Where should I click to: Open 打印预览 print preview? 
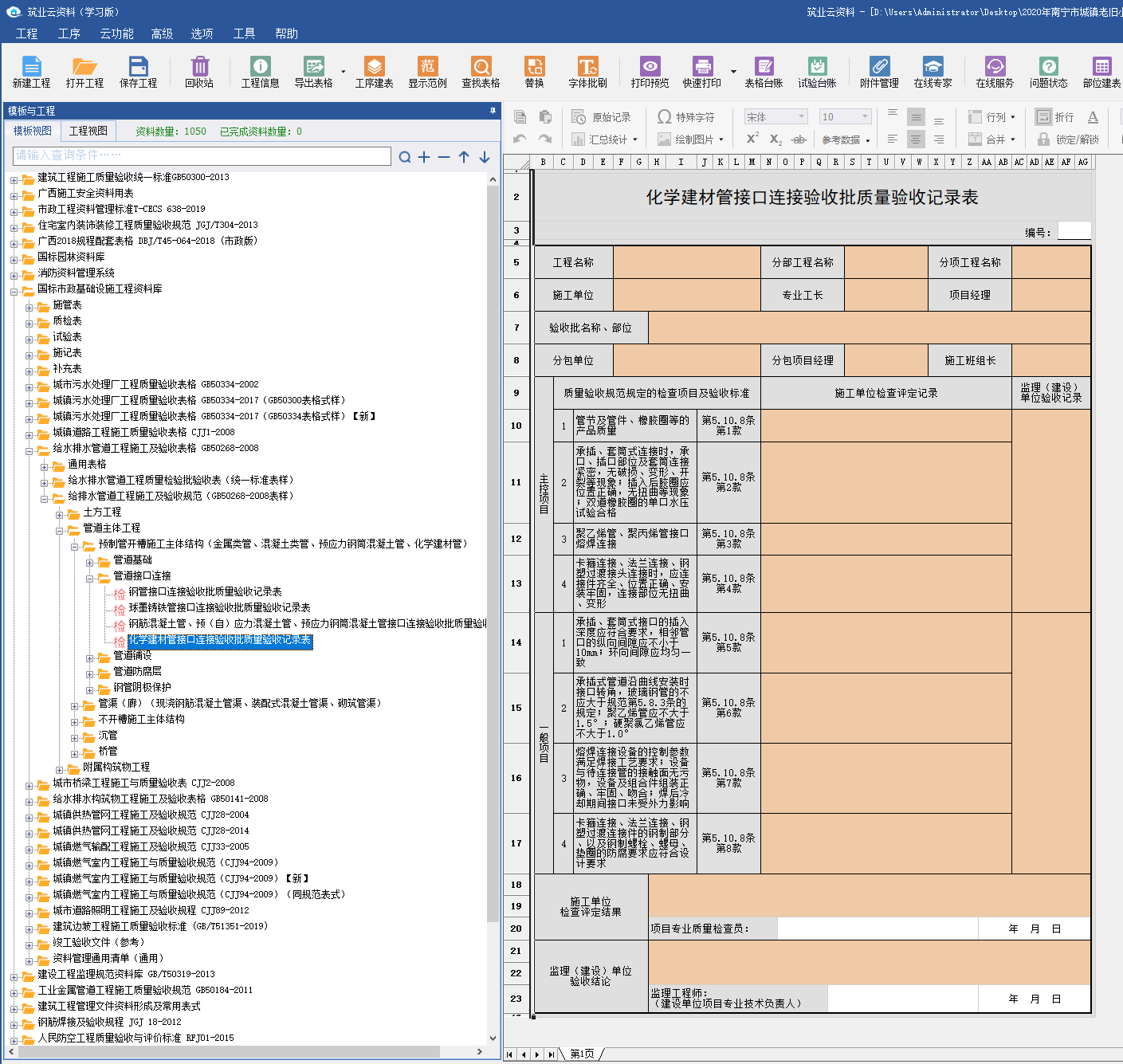coord(650,72)
